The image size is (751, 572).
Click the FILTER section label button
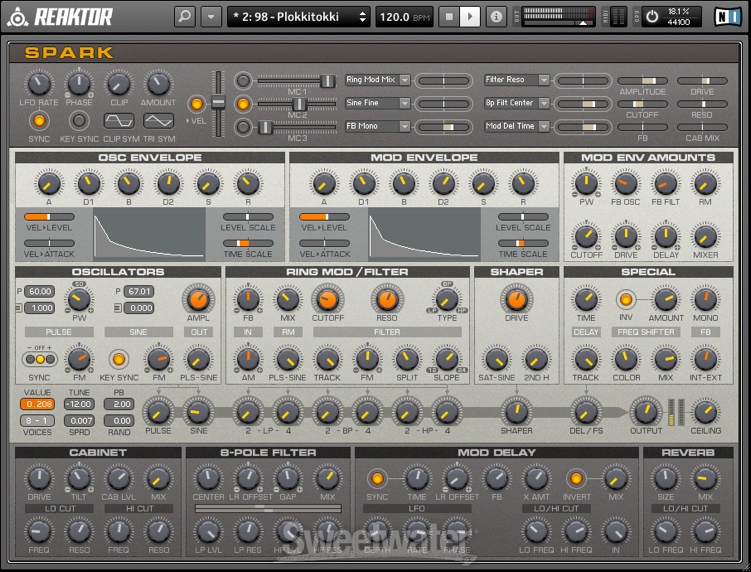(x=387, y=332)
